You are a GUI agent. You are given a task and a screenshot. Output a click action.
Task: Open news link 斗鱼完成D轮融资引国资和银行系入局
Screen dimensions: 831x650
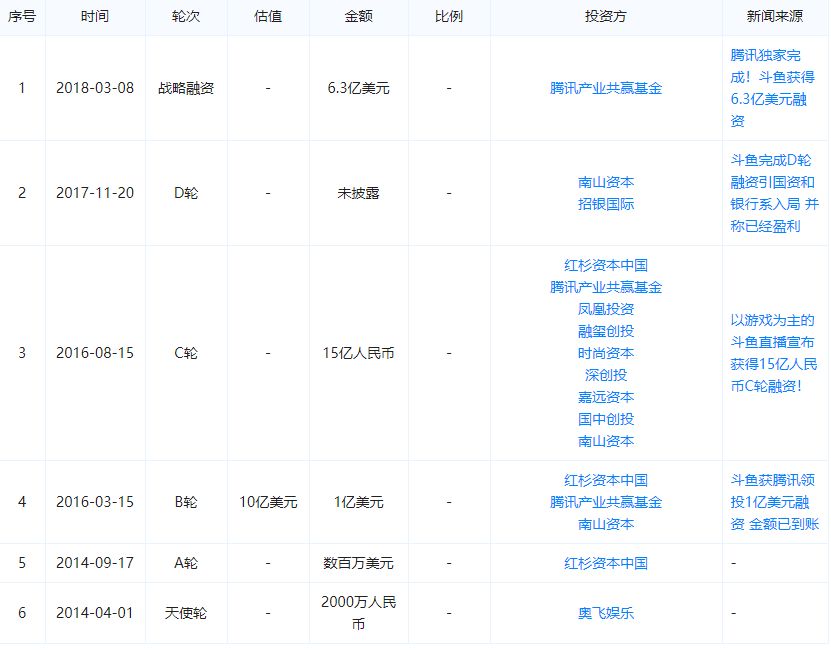point(774,193)
